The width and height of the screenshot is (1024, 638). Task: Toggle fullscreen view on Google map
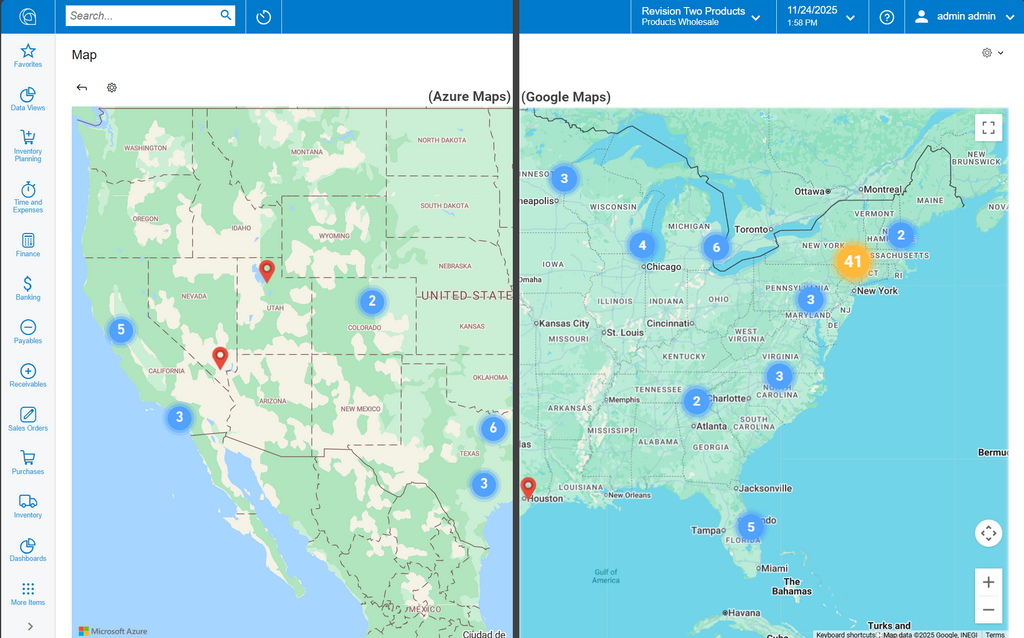coord(988,128)
